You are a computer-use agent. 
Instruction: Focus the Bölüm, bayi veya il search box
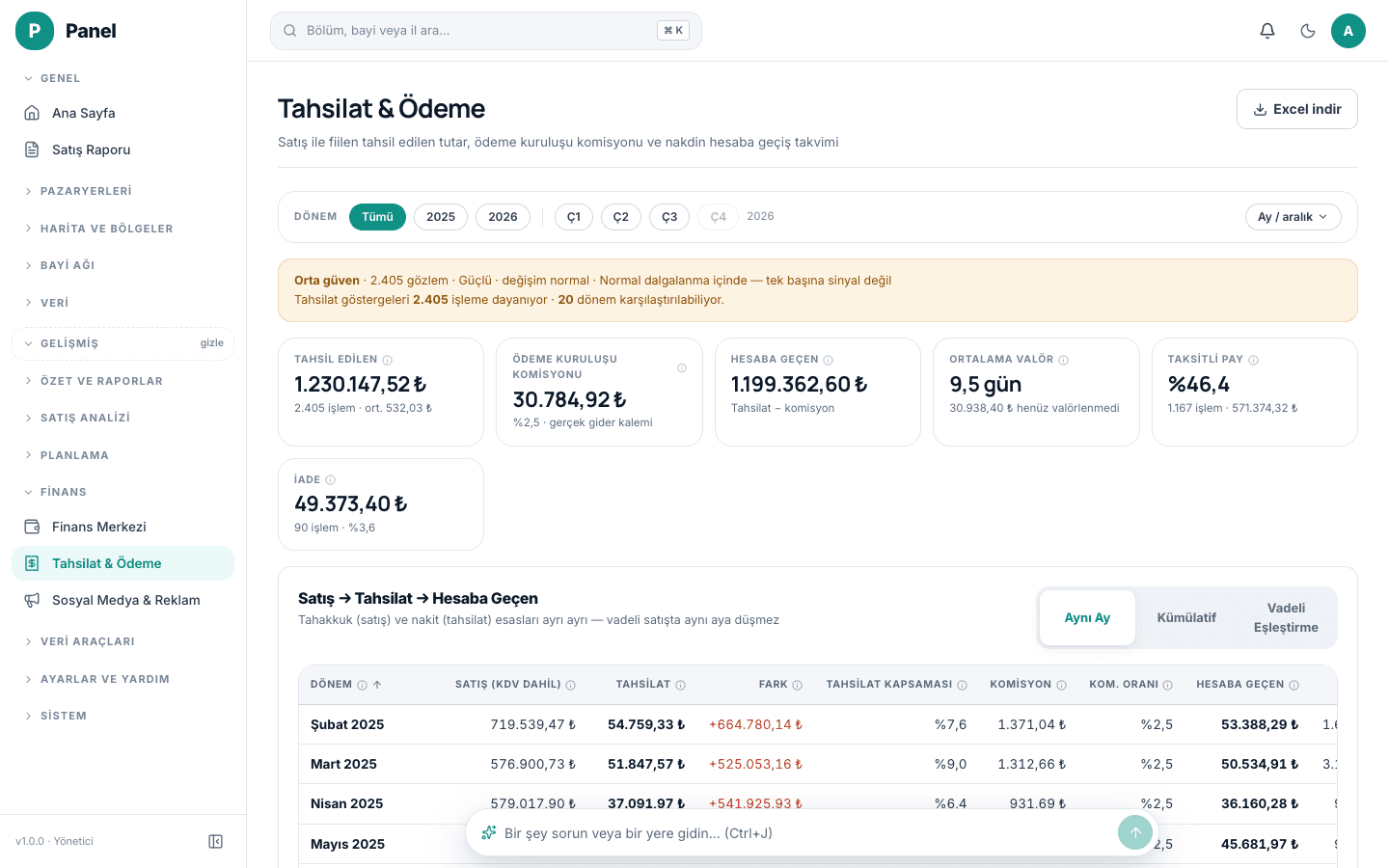point(486,31)
